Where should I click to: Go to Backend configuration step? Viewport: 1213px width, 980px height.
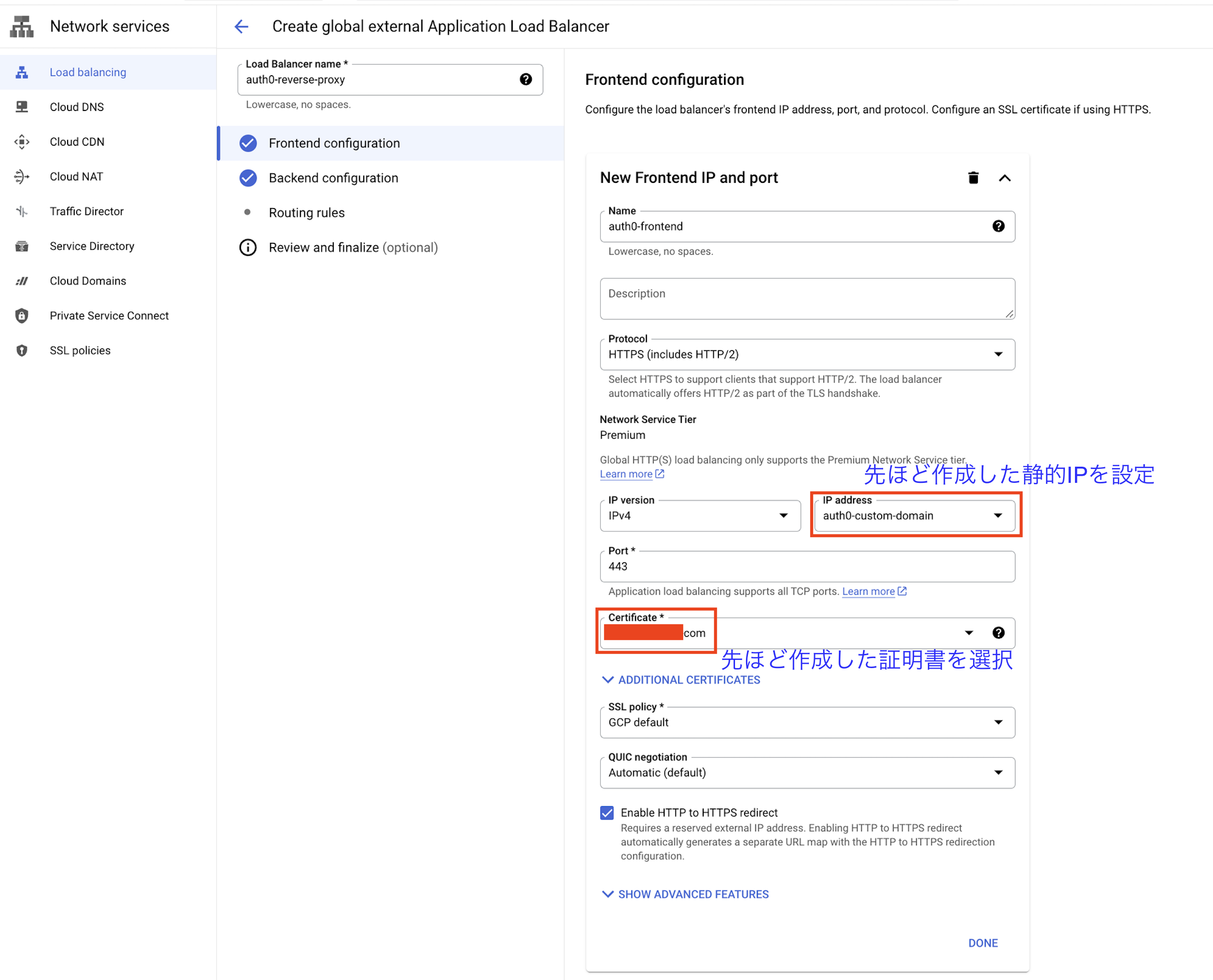point(333,178)
